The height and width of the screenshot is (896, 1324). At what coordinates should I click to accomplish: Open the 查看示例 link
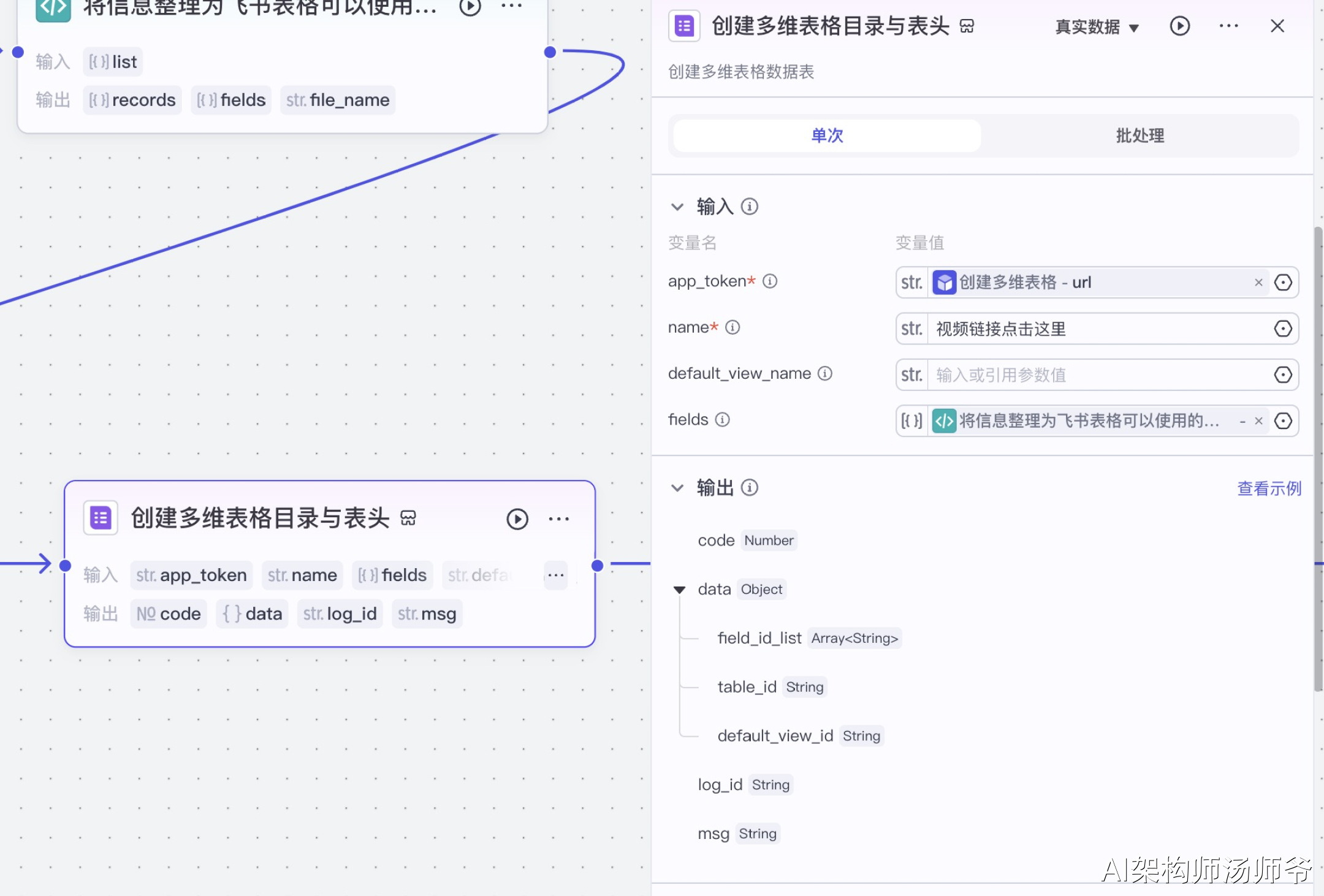(x=1269, y=488)
